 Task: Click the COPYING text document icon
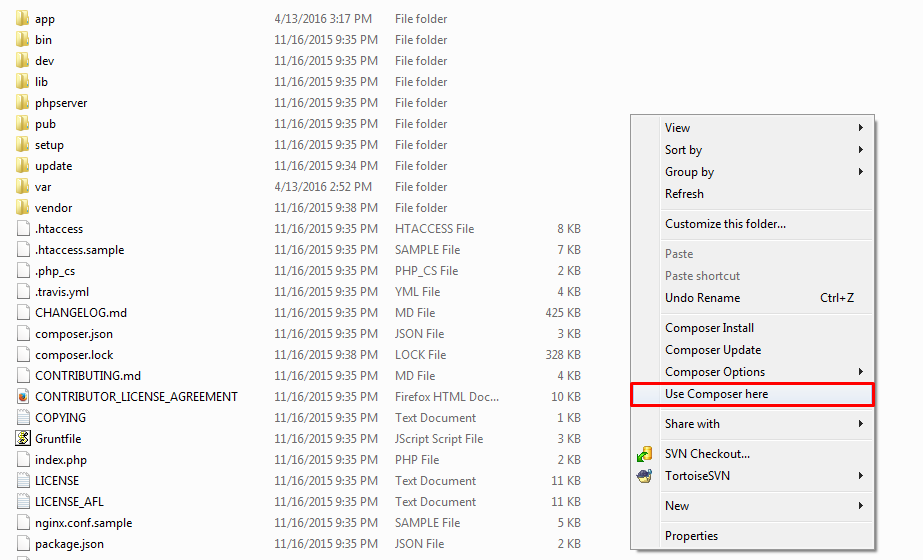[23, 418]
